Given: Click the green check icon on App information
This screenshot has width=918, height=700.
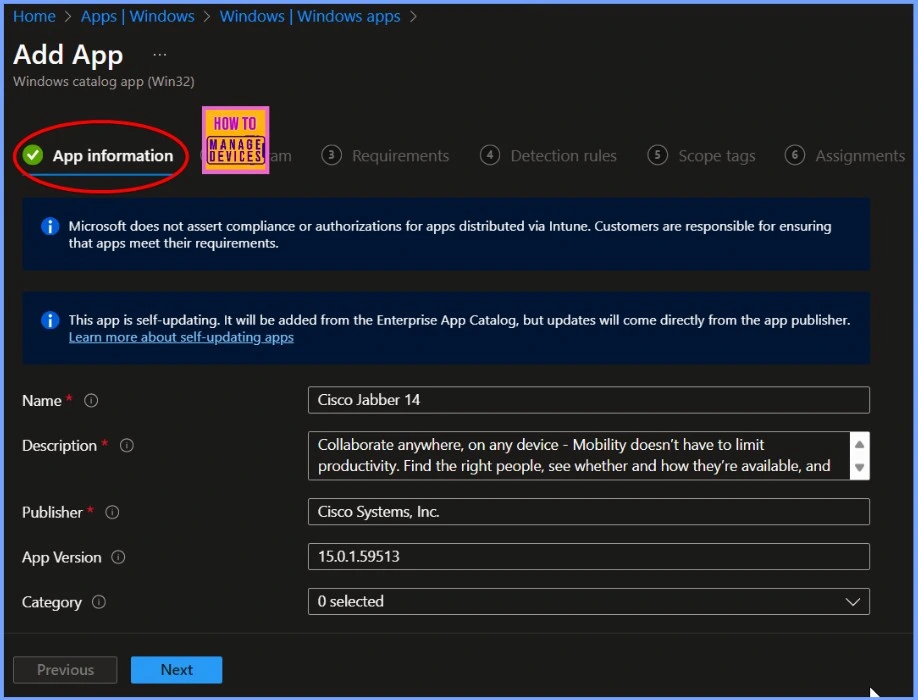Looking at the screenshot, I should click(x=33, y=156).
